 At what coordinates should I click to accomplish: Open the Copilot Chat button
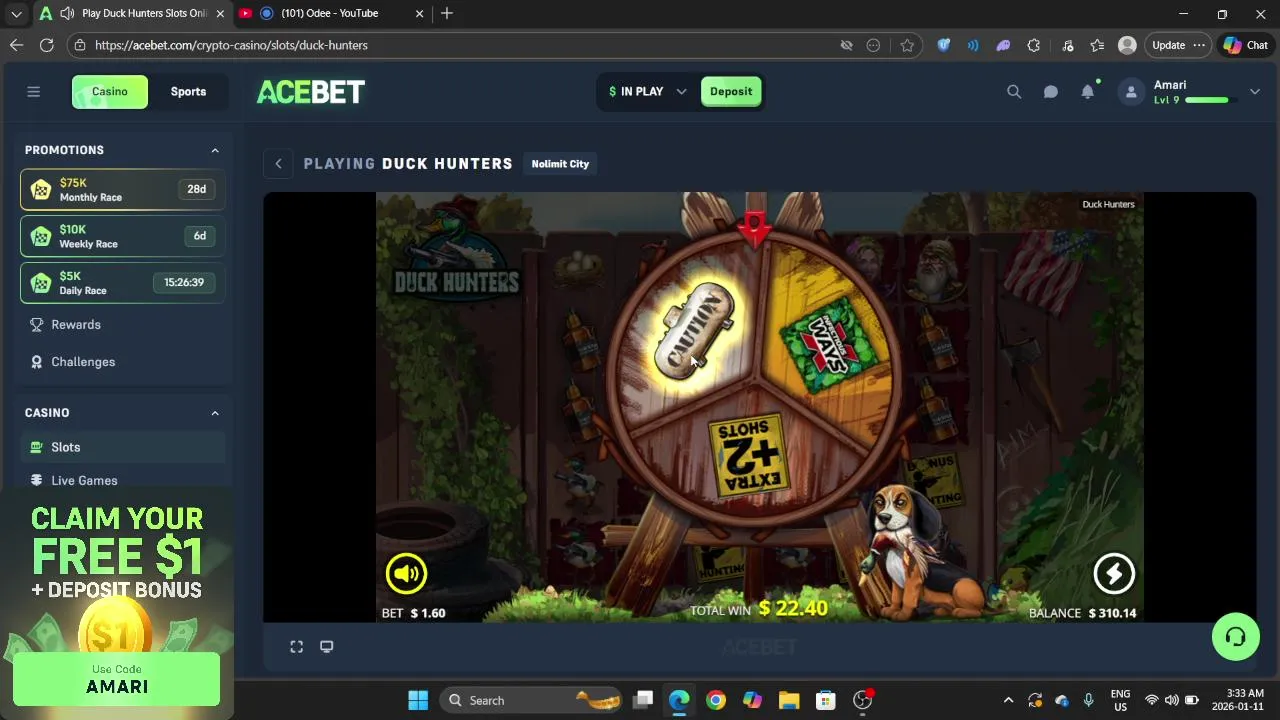(x=1245, y=45)
